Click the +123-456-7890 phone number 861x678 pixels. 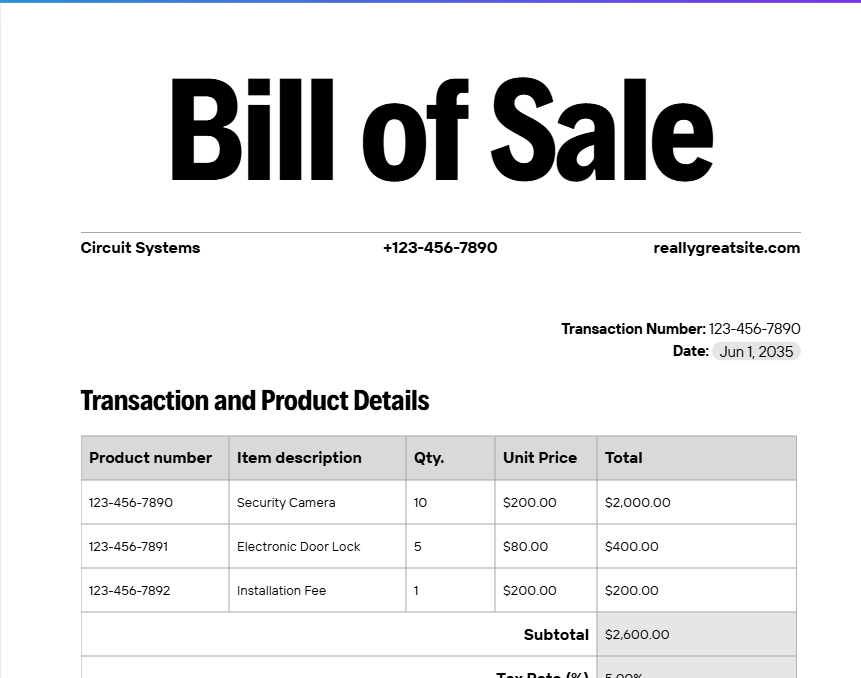(440, 248)
